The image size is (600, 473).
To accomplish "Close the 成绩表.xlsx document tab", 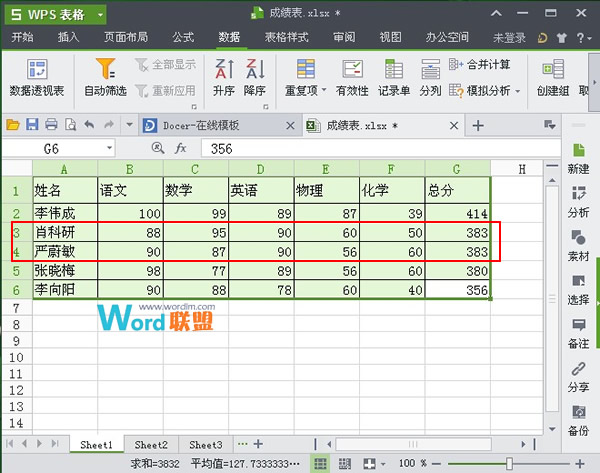I will point(454,126).
